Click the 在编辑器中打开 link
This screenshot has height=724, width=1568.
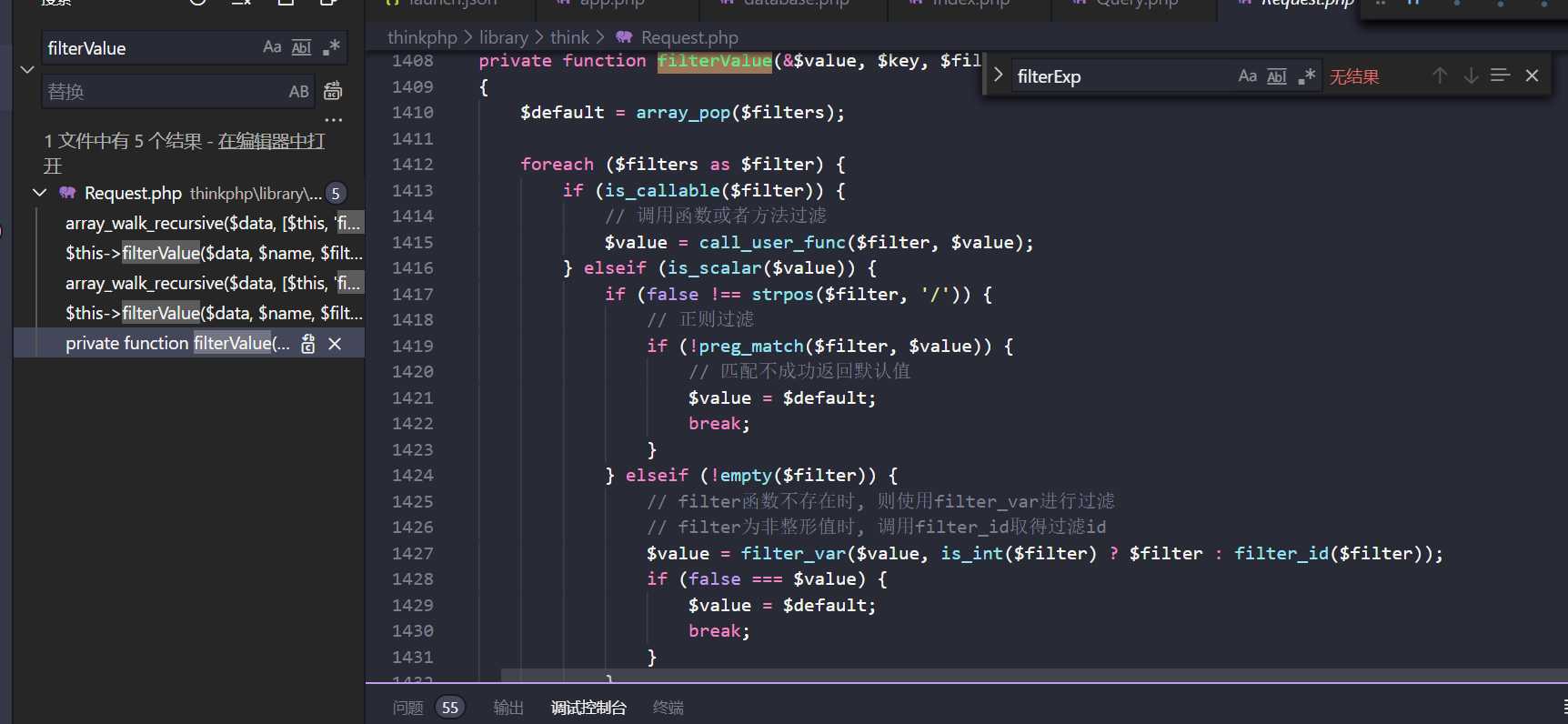[x=271, y=141]
